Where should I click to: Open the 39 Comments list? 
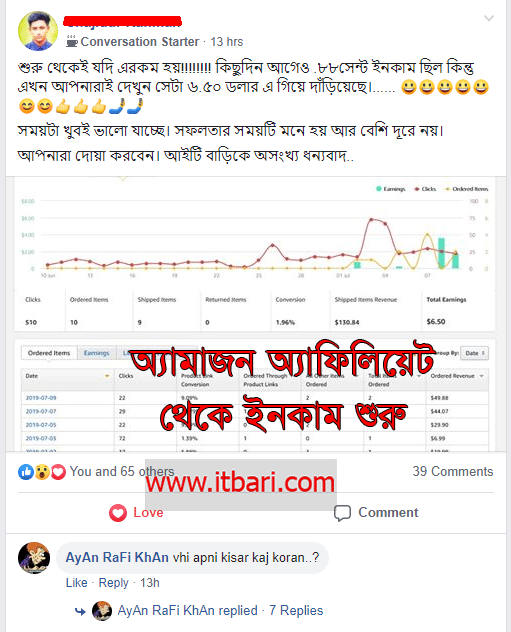(453, 471)
